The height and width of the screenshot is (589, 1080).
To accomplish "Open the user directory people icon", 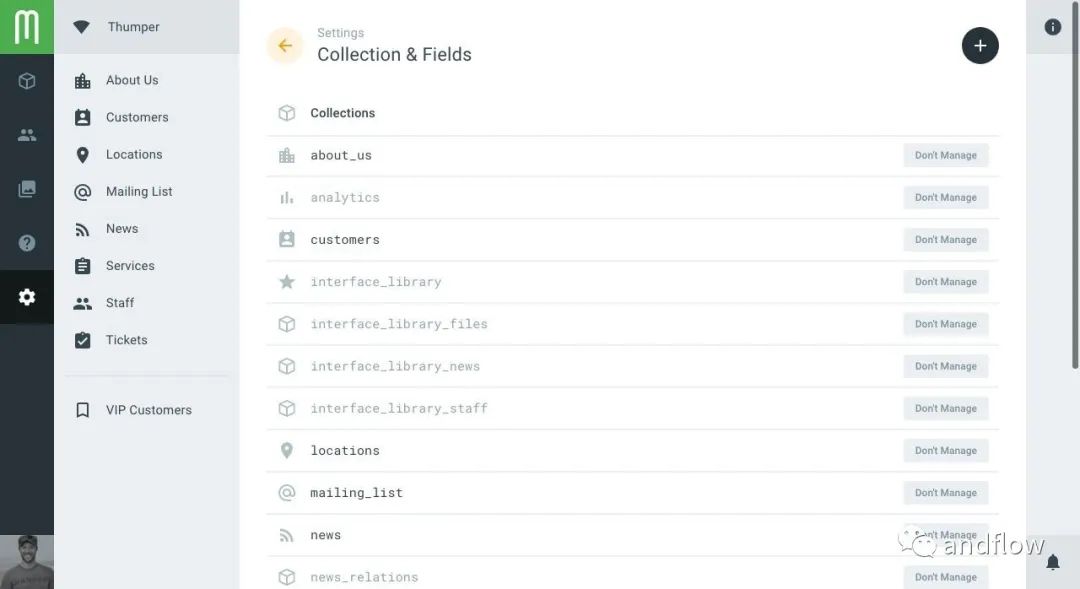I will tap(27, 135).
